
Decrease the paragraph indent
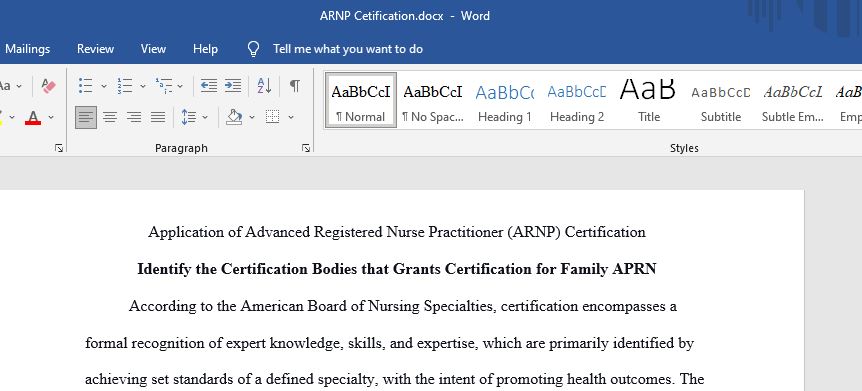[208, 86]
